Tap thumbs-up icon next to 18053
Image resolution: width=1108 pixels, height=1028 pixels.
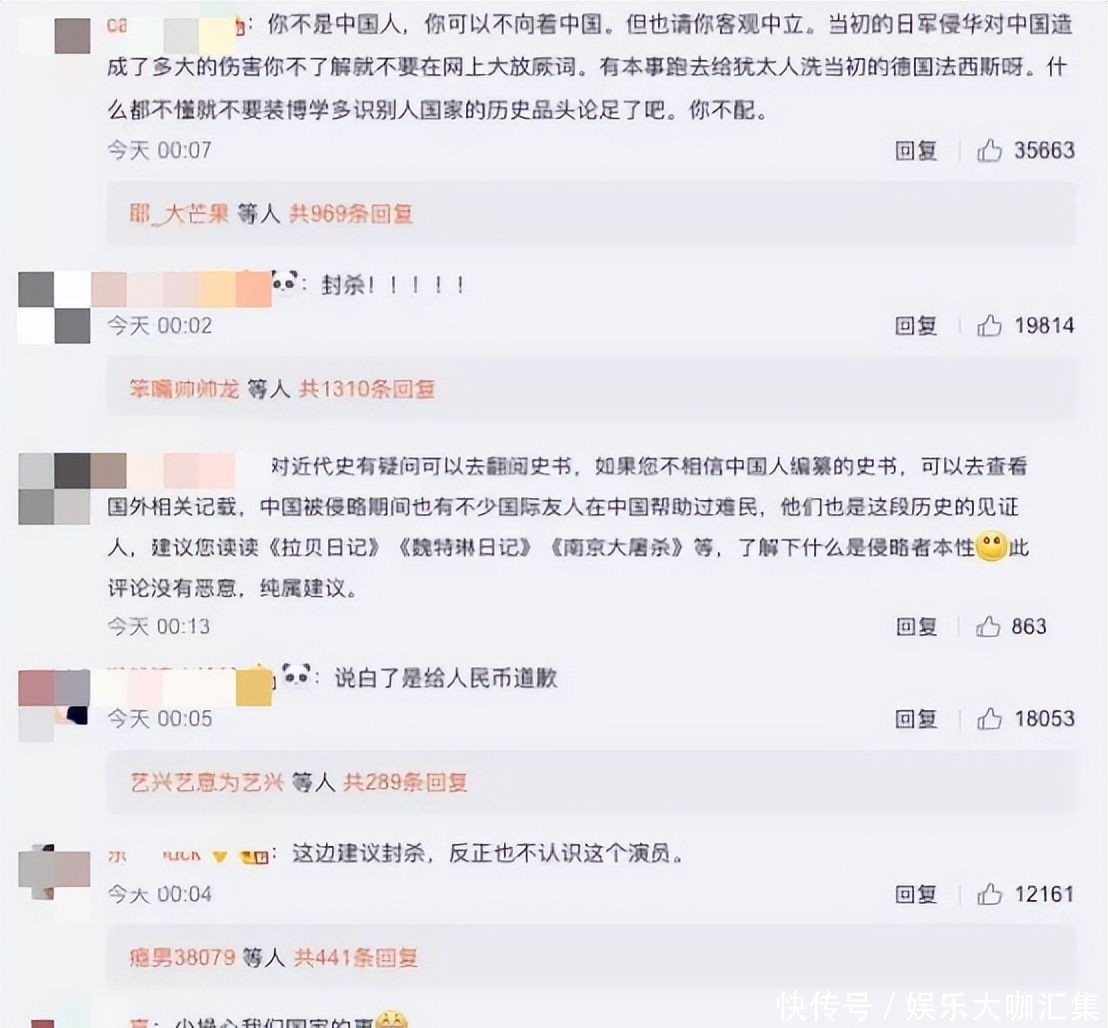[989, 719]
